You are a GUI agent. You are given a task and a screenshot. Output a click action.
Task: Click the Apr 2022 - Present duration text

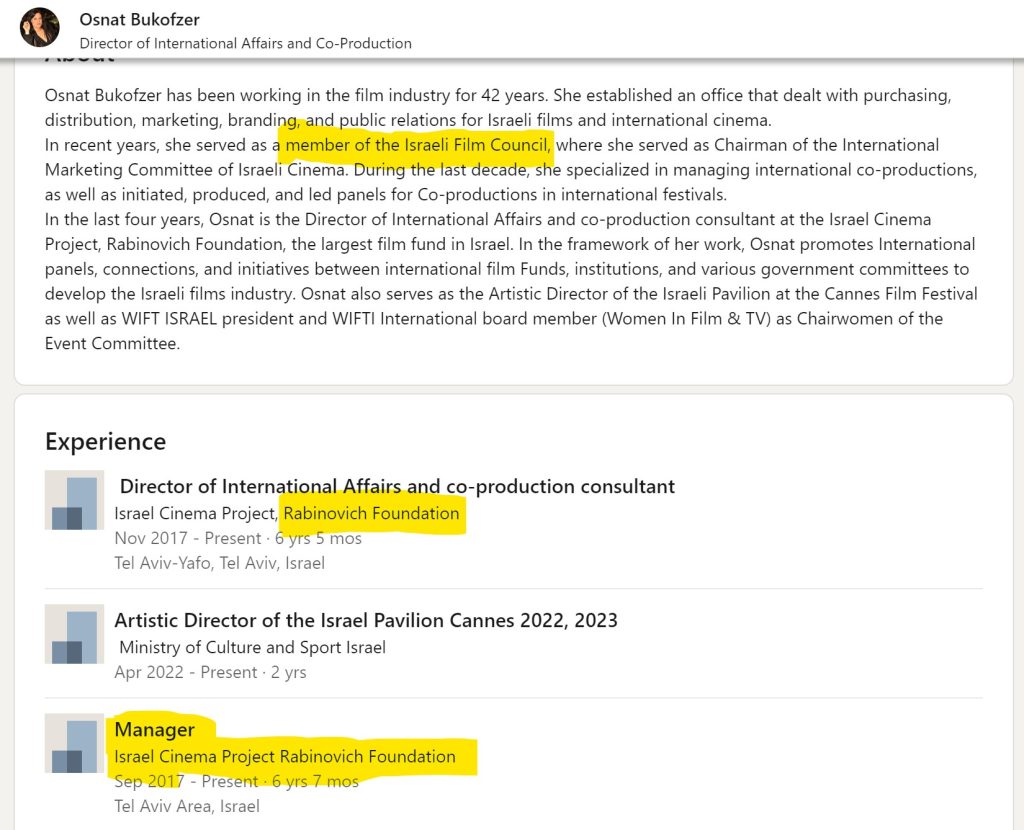click(210, 672)
